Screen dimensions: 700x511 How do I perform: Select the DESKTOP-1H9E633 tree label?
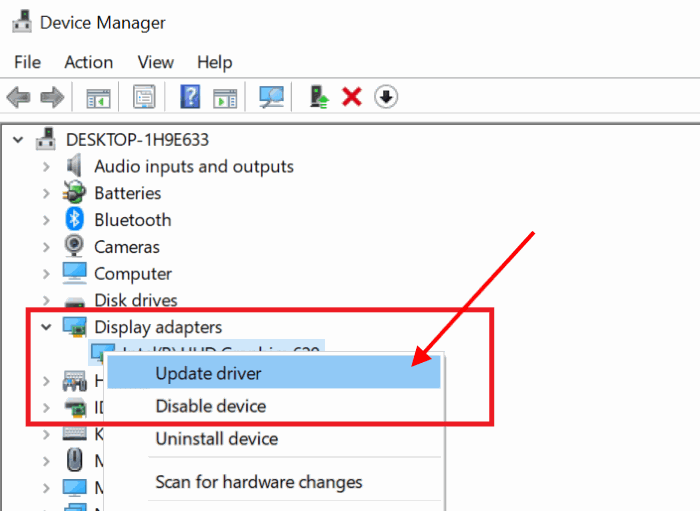pos(138,140)
